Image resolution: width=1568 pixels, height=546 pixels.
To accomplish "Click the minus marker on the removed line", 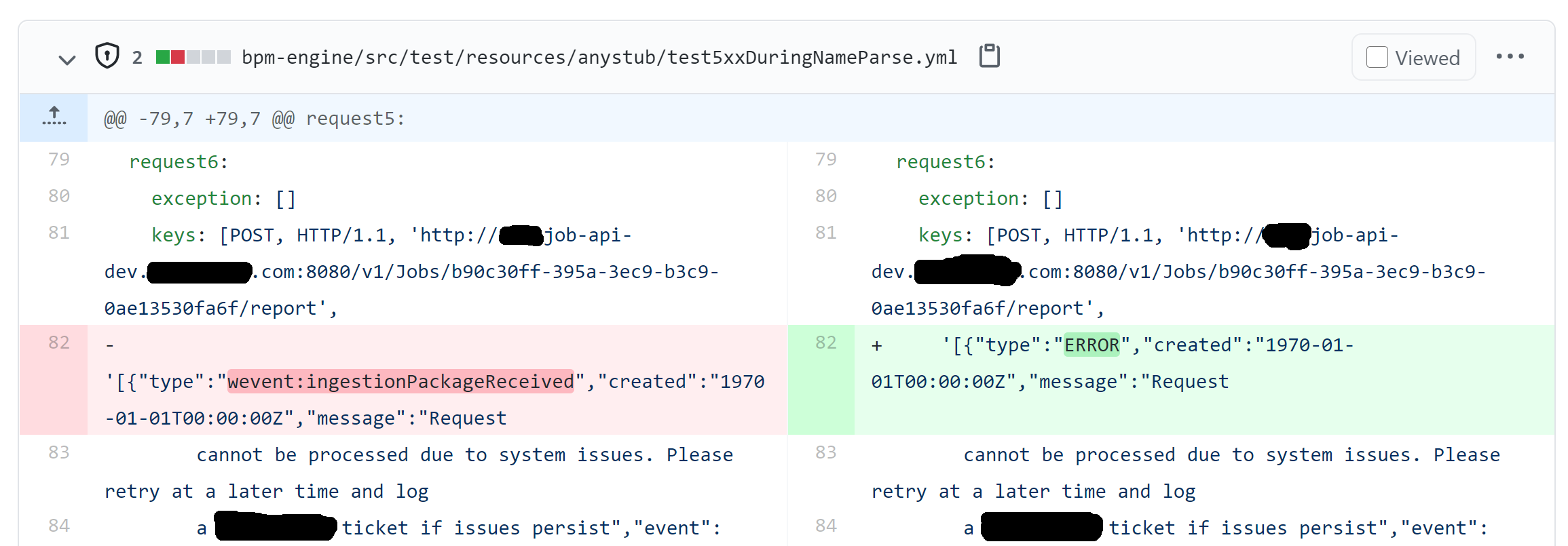I will pos(110,346).
